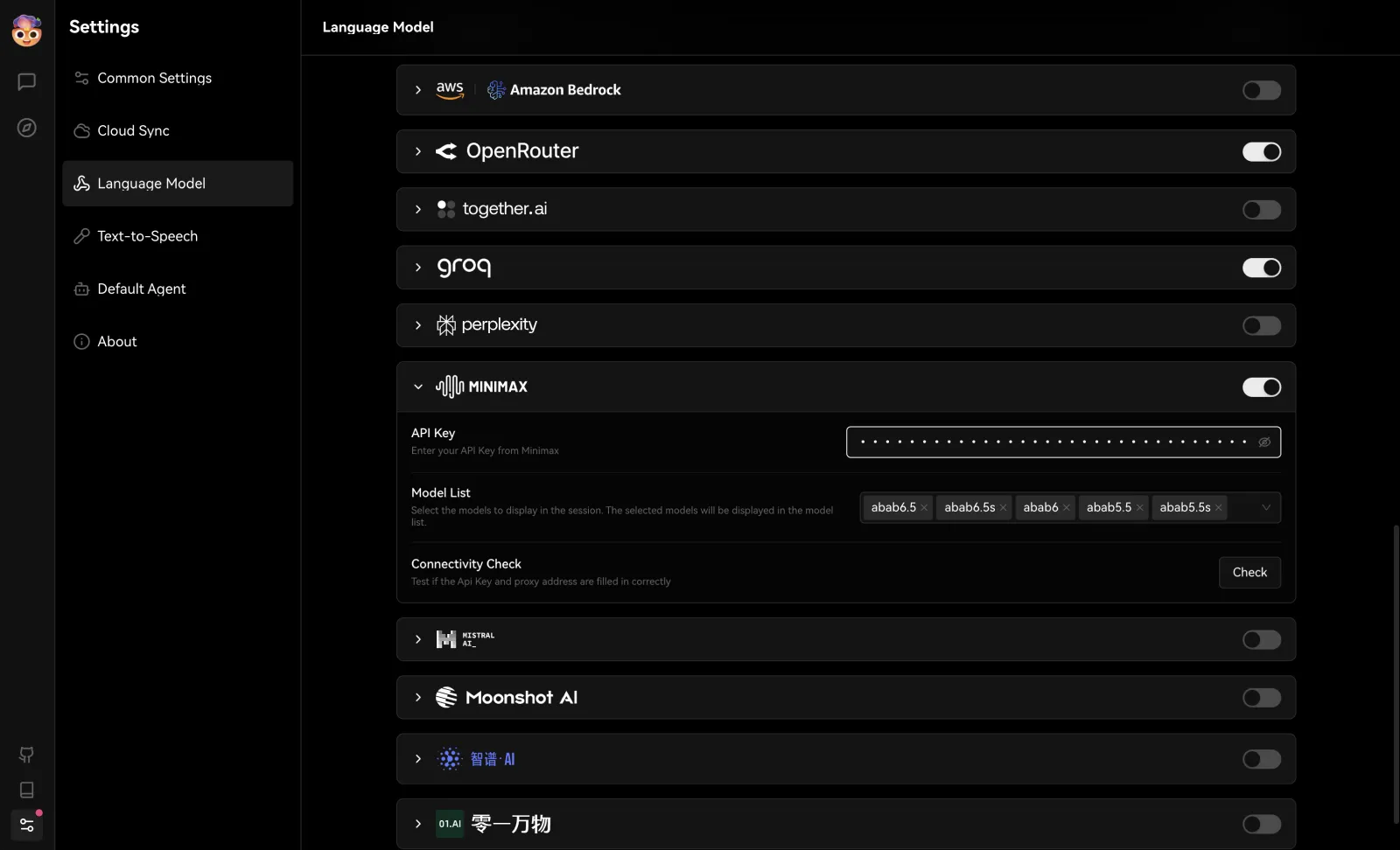Viewport: 1400px width, 850px height.
Task: Click the settings sliders icon with notification dot
Action: click(26, 825)
